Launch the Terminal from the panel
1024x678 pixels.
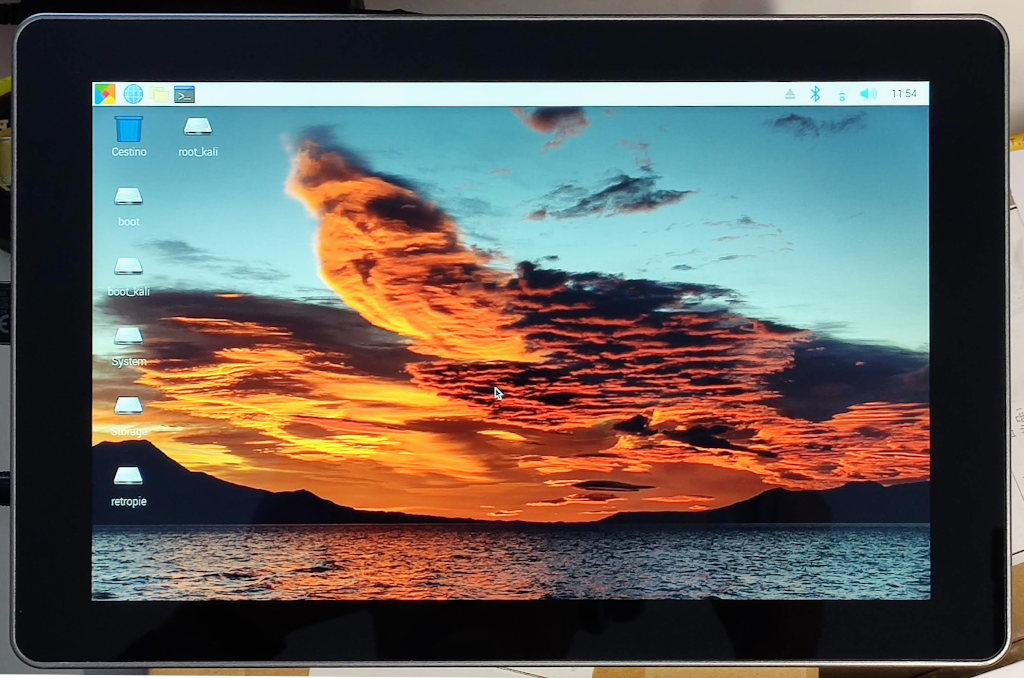coord(185,95)
